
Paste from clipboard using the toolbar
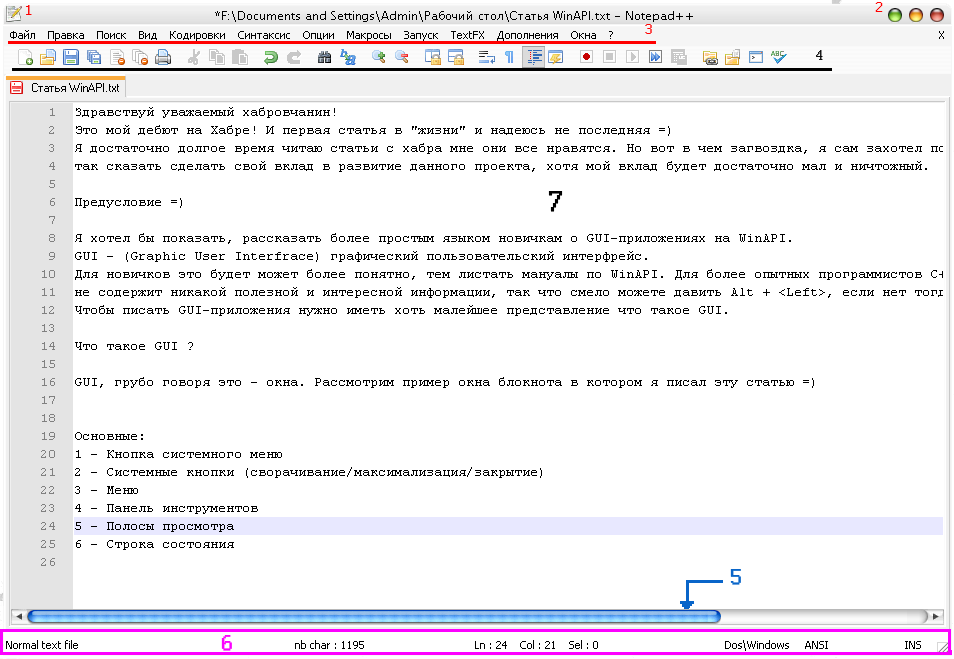pos(238,57)
